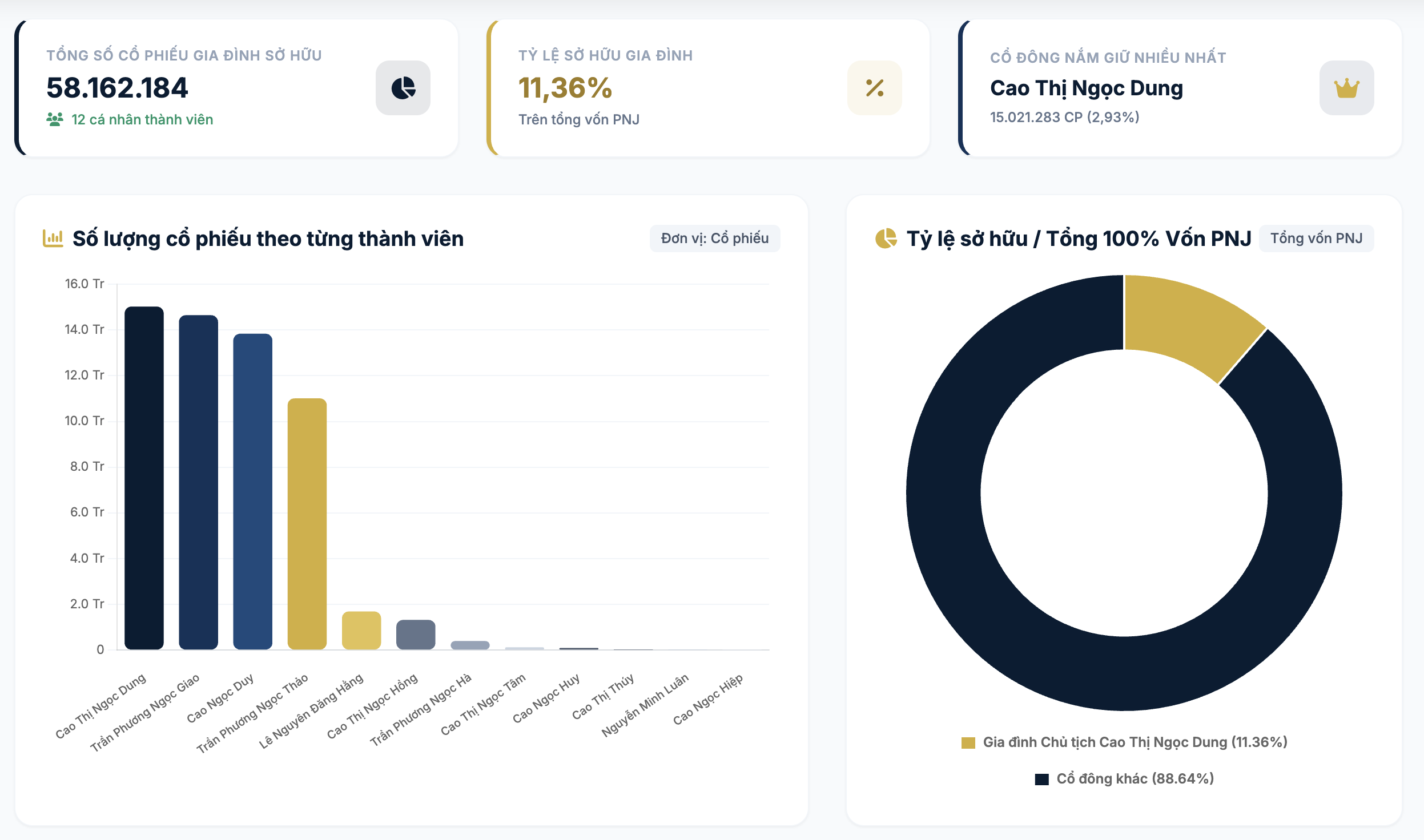
Task: Click the crown icon in top shareholder card
Action: tap(1346, 88)
